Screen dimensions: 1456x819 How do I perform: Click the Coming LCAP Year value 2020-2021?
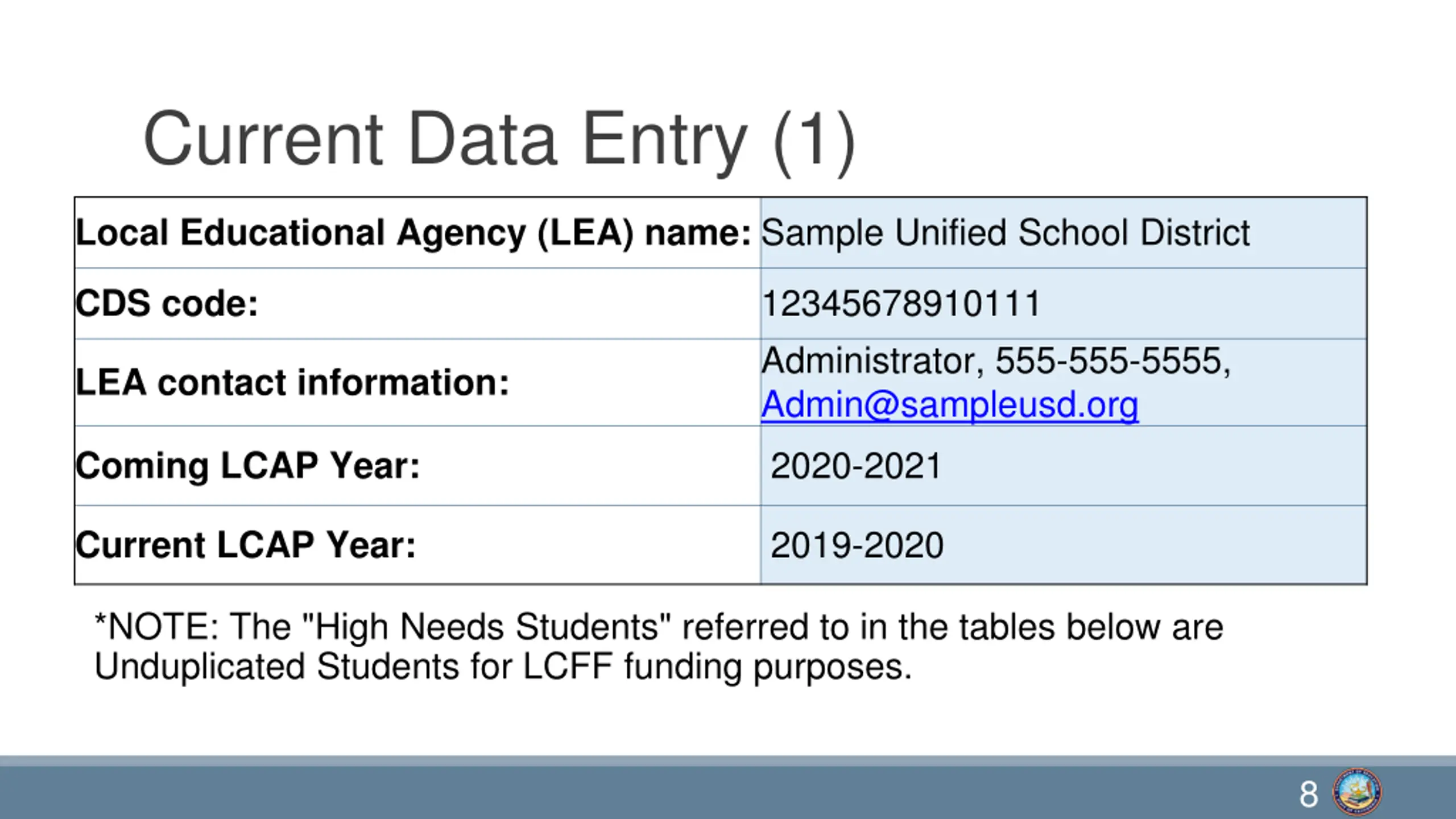[856, 466]
